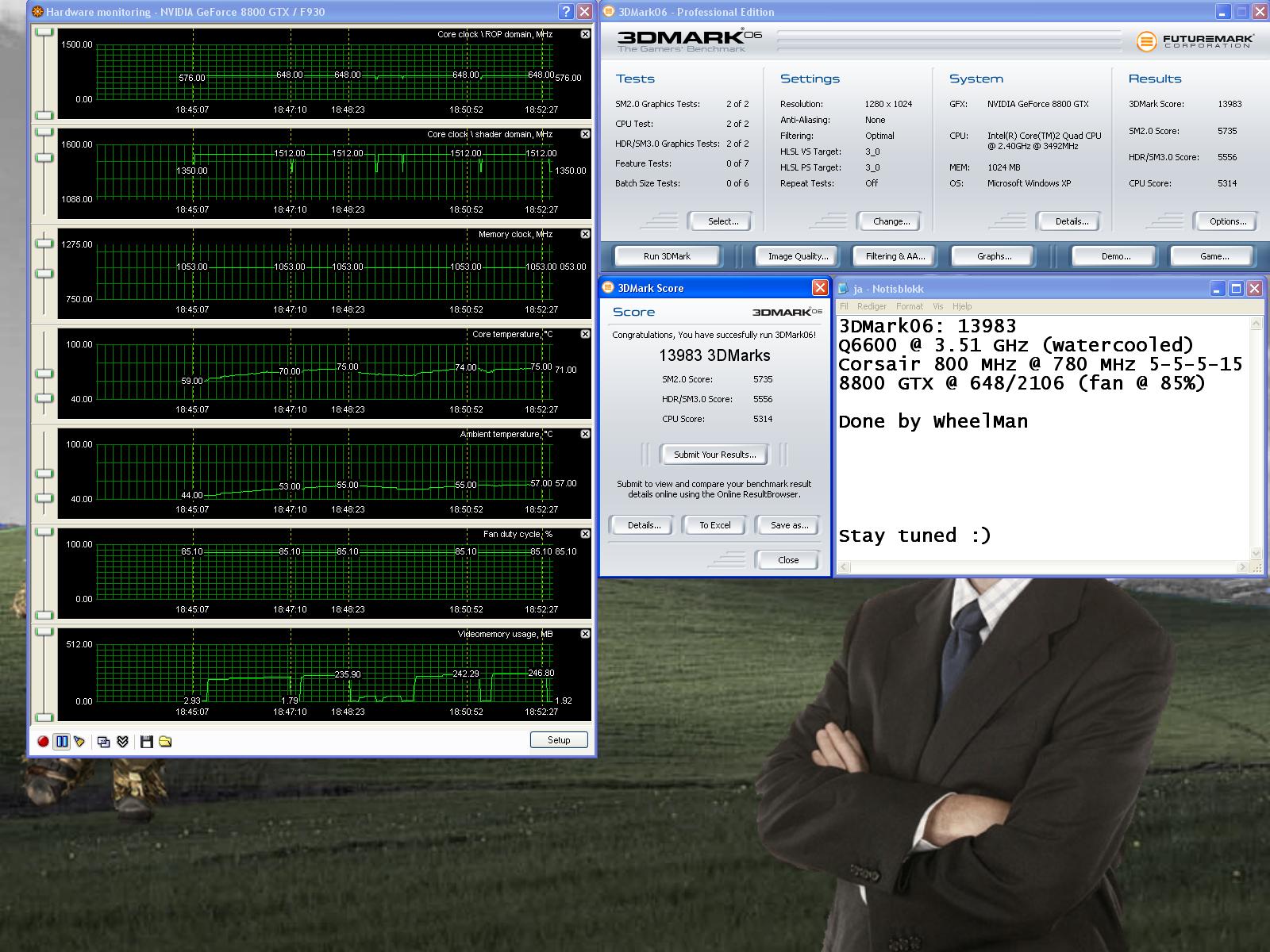Click 'Corsair 800 MHz @ 780 MHz 5-5-5-15' line
The image size is (1270, 952).
click(x=1041, y=364)
